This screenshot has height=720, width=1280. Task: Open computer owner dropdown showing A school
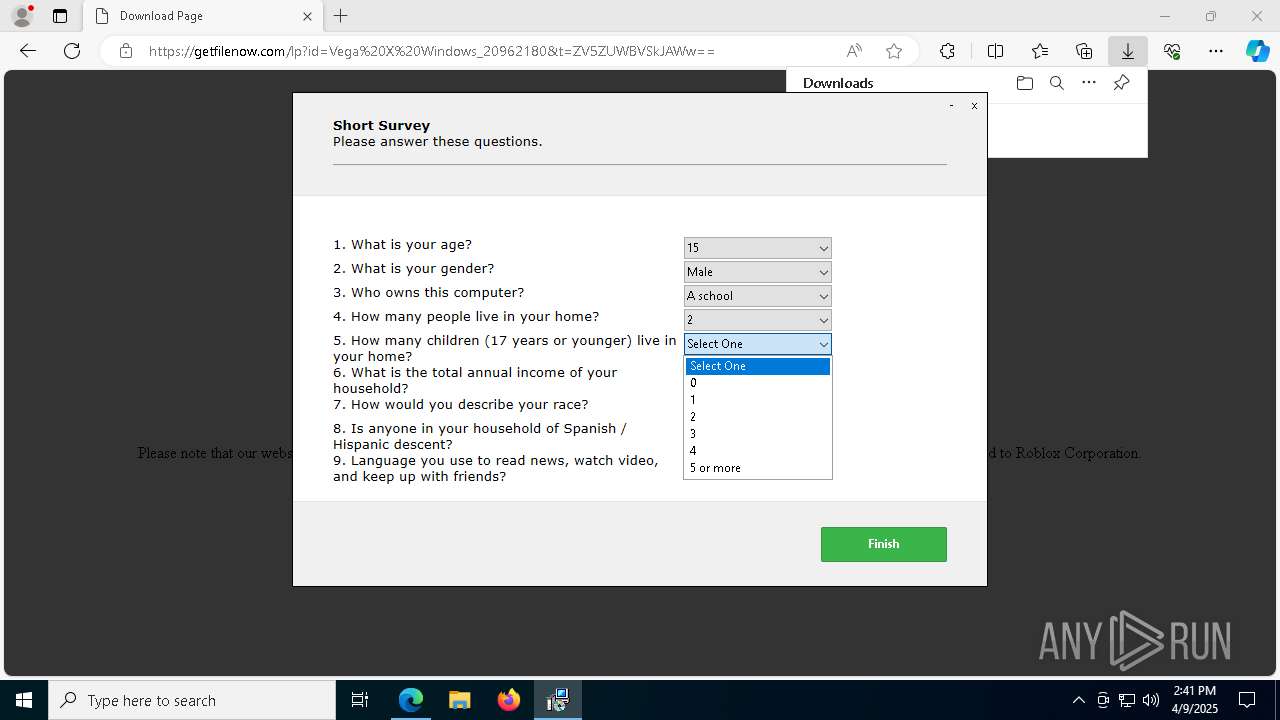click(758, 296)
